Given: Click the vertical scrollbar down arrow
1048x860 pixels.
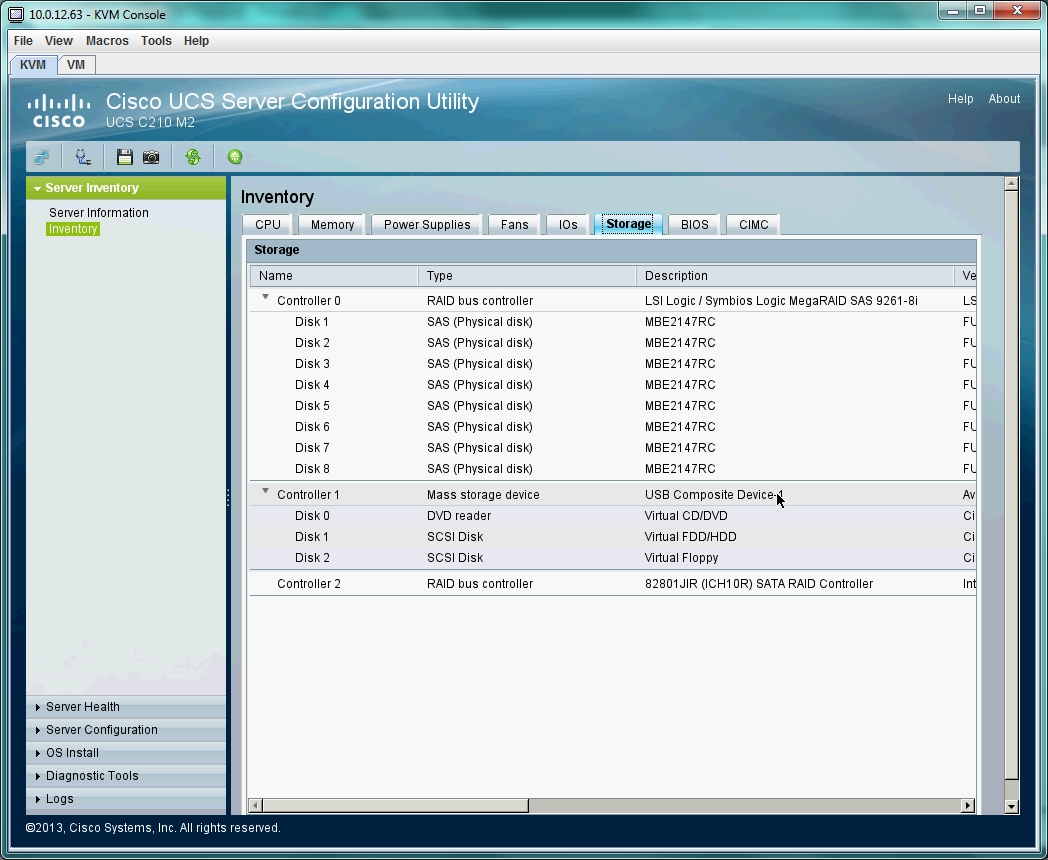Looking at the screenshot, I should coord(1011,807).
